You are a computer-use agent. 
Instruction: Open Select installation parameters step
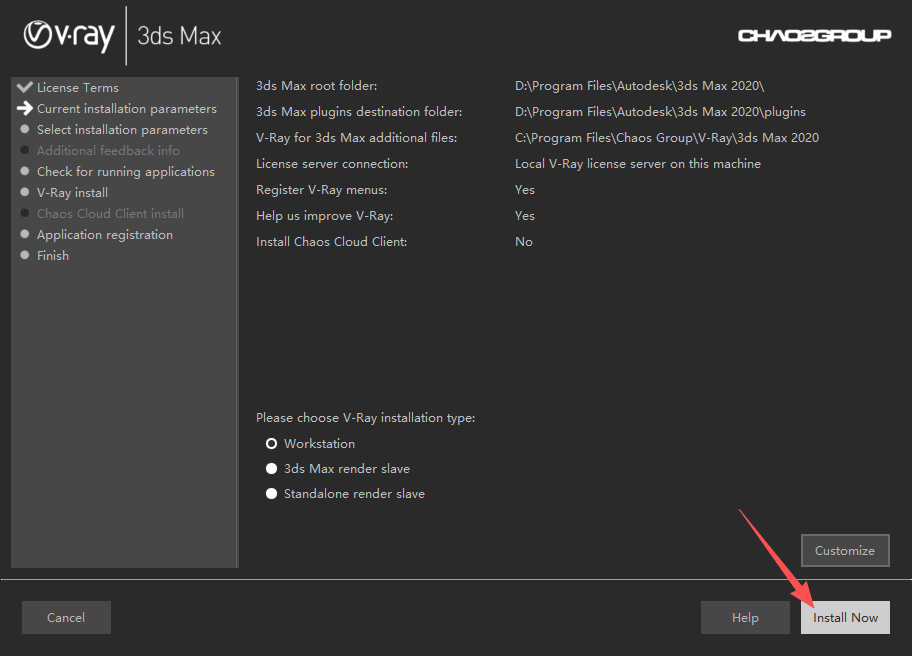click(122, 130)
